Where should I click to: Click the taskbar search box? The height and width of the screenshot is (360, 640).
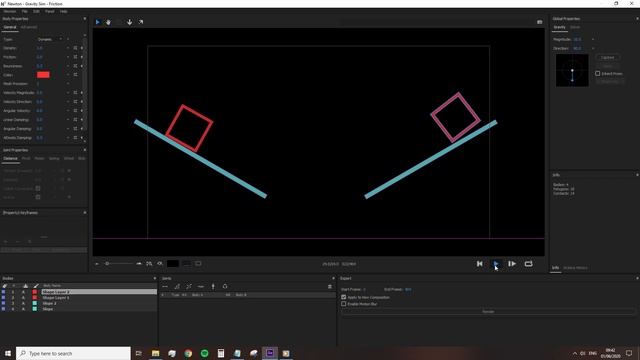point(73,353)
